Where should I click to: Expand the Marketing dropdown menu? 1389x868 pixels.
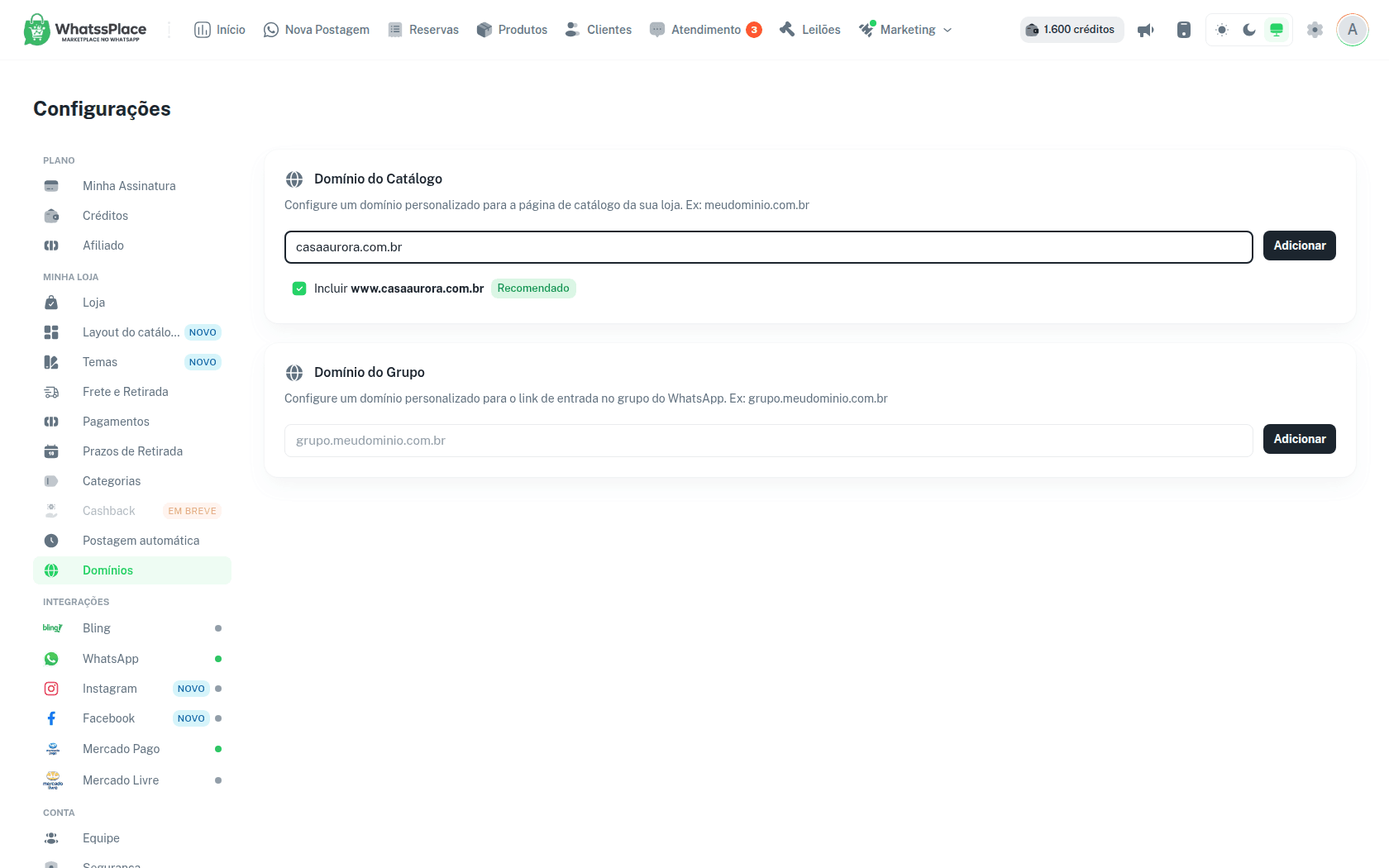point(905,30)
